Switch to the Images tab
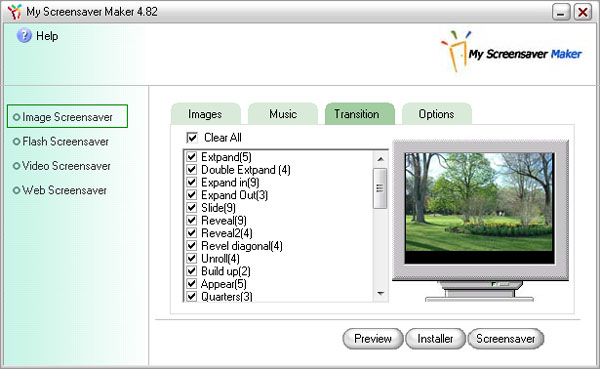Viewport: 600px width, 369px height. [x=205, y=114]
